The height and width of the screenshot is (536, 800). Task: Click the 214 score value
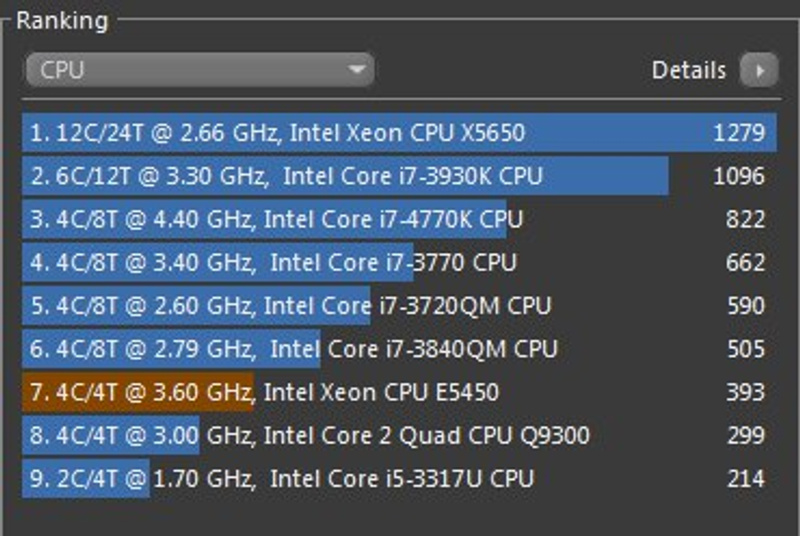pos(745,479)
